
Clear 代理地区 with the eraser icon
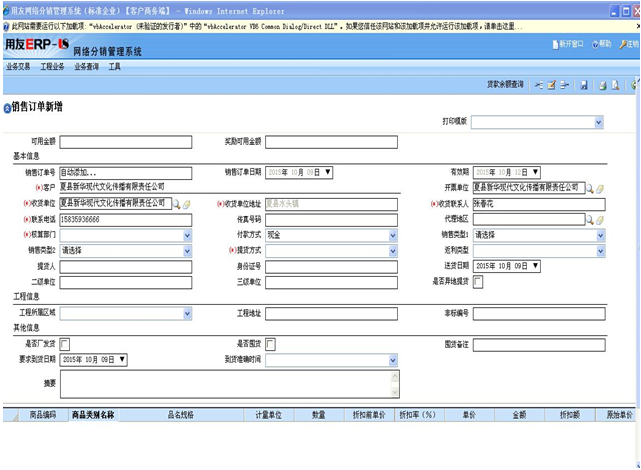click(x=600, y=220)
